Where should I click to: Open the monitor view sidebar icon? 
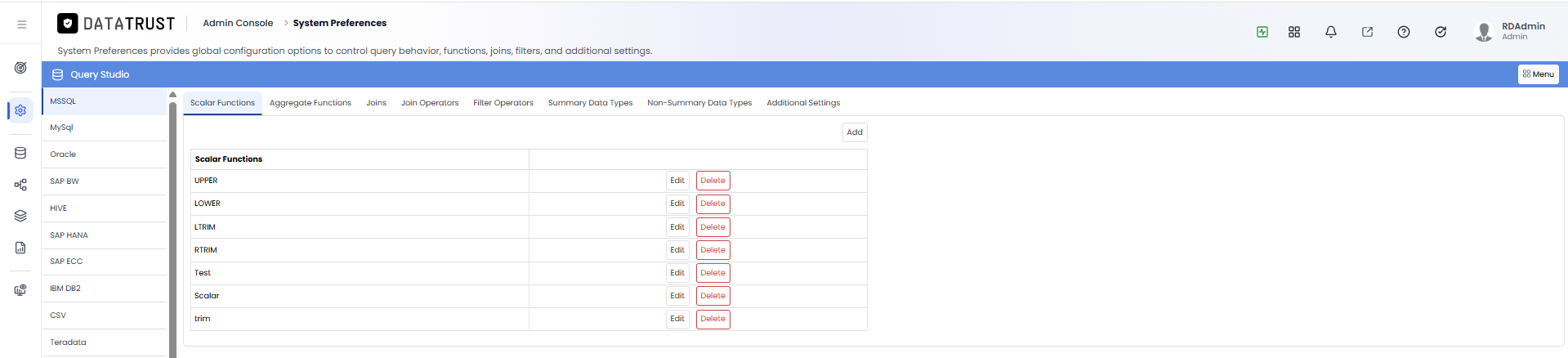click(x=20, y=290)
